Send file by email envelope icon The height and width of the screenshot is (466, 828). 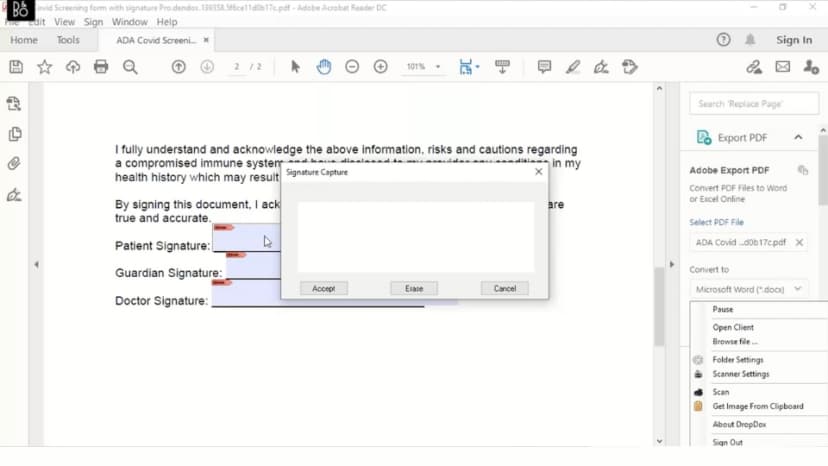click(x=783, y=67)
